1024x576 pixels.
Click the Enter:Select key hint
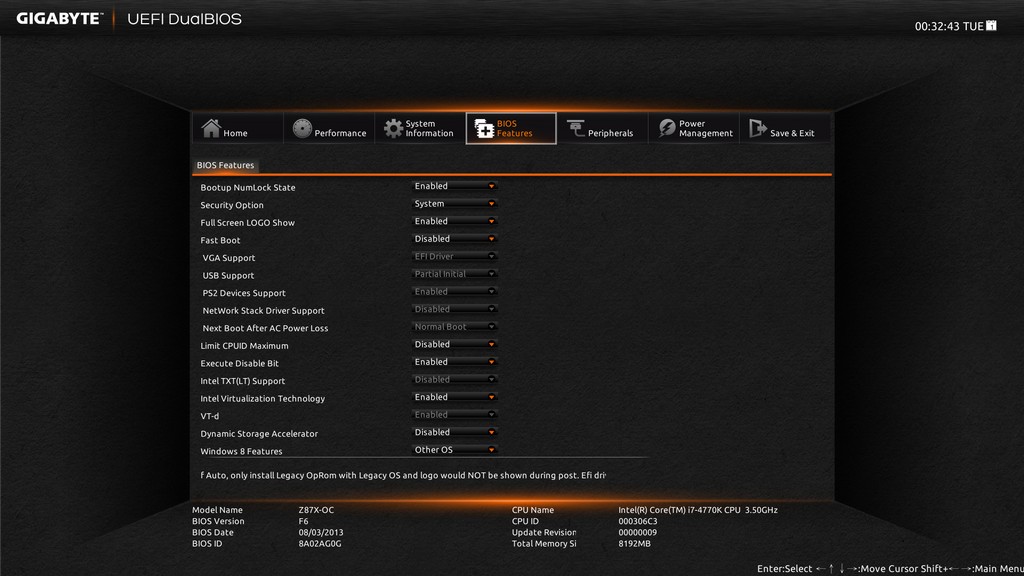coord(784,569)
